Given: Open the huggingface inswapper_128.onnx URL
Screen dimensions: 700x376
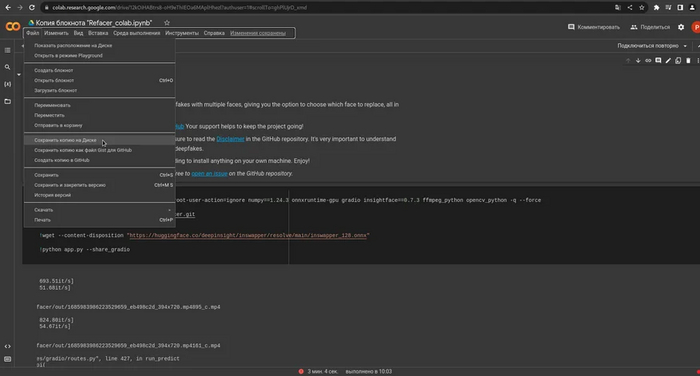Looking at the screenshot, I should 248,236.
